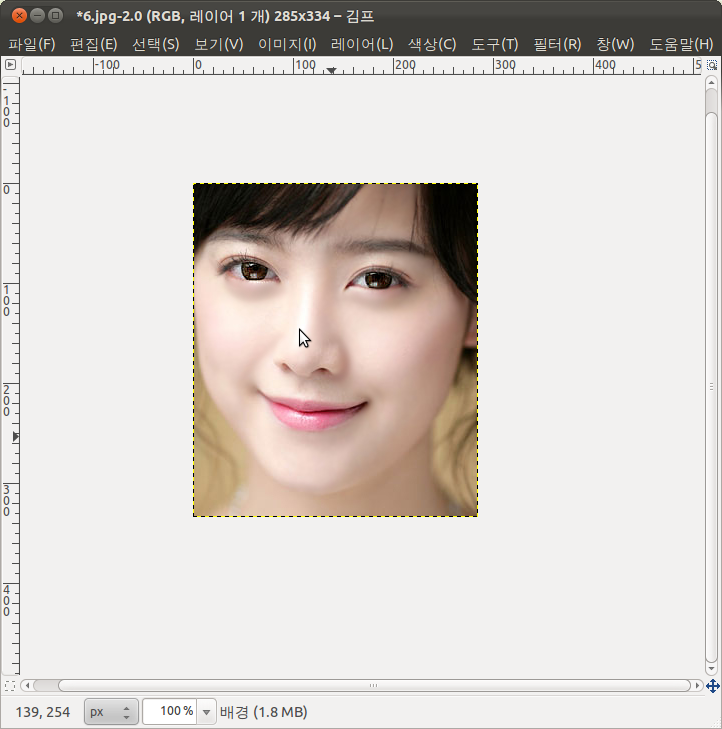Click the vertical scrollbar down arrow
The width and height of the screenshot is (722, 729).
(711, 669)
